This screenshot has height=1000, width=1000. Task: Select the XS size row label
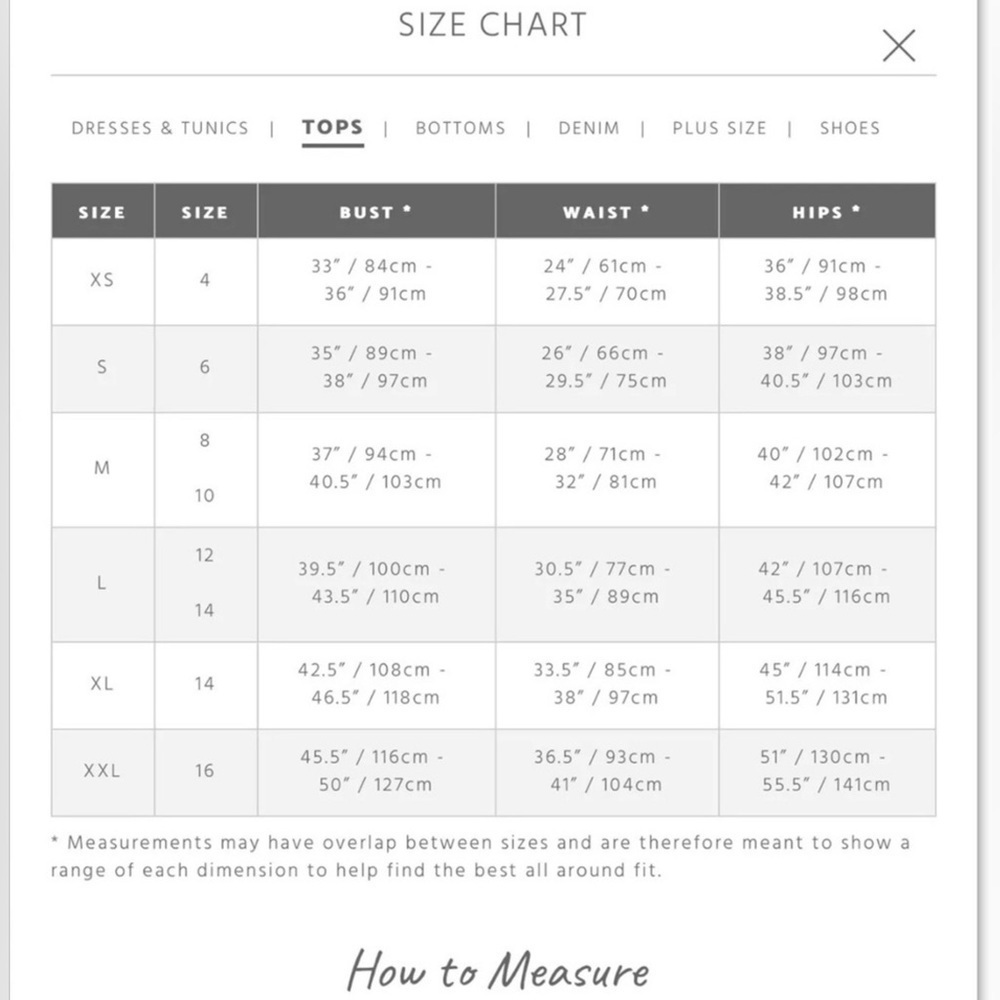tap(102, 280)
